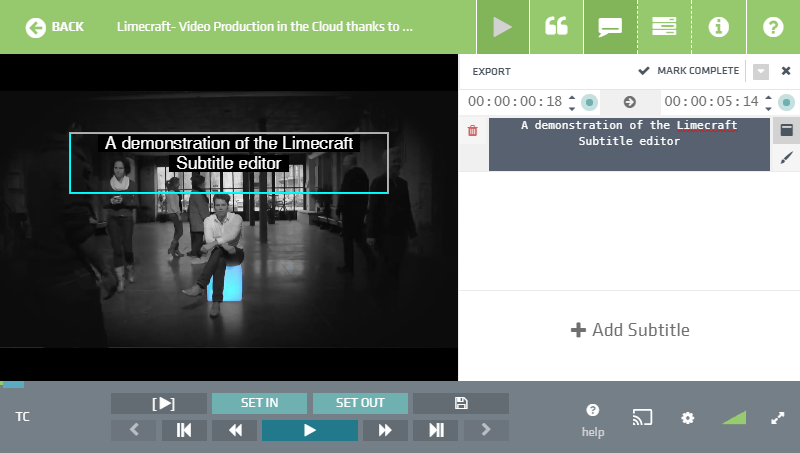
Task: Open the list rows tab in the top bar
Action: tap(664, 27)
